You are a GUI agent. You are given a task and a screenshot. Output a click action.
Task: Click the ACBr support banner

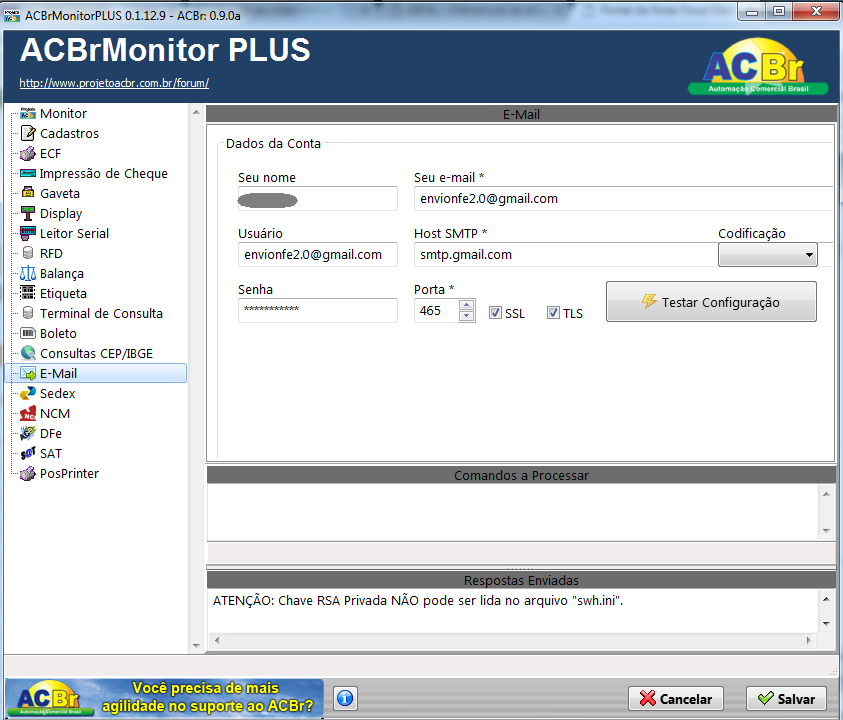(165, 697)
